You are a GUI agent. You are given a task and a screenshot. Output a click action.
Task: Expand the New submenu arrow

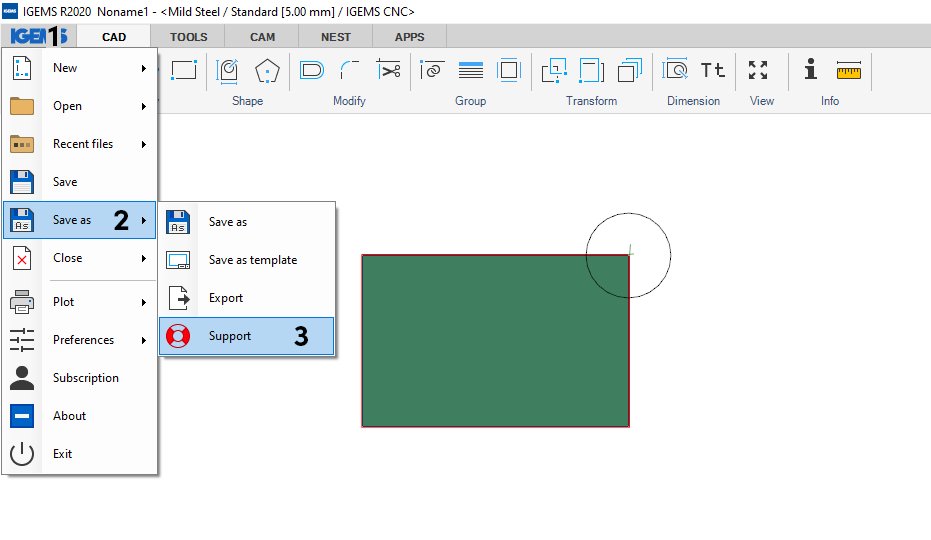pos(144,68)
